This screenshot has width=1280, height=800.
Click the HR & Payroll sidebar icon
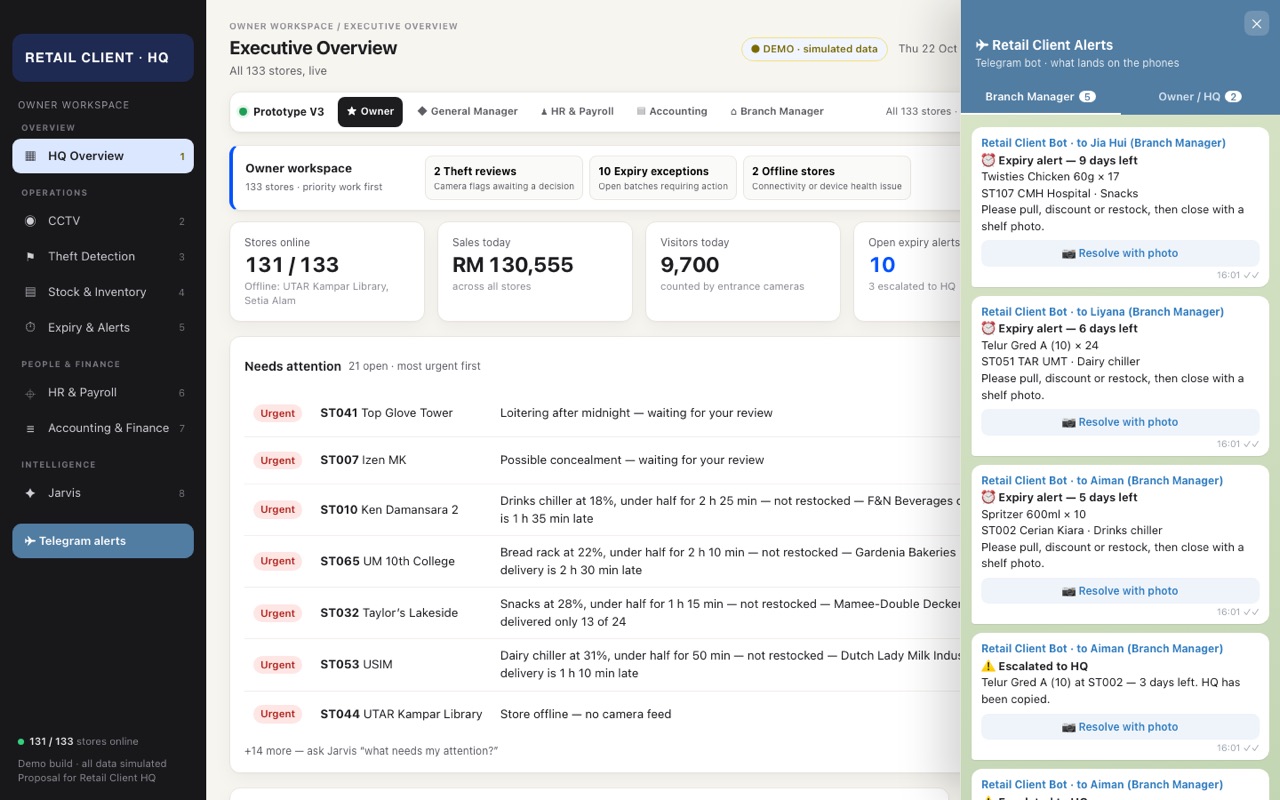click(30, 393)
